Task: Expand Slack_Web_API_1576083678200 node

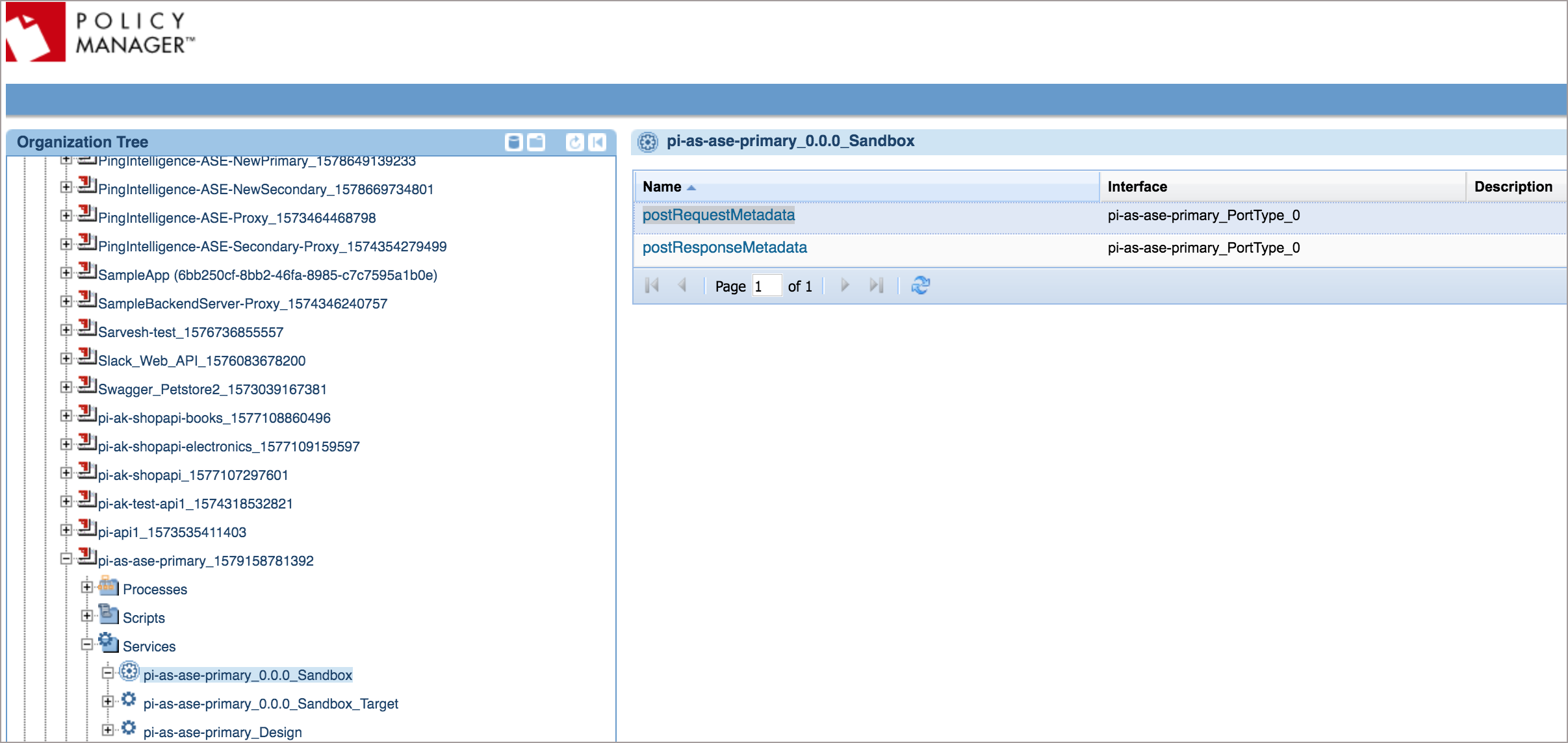Action: click(66, 359)
